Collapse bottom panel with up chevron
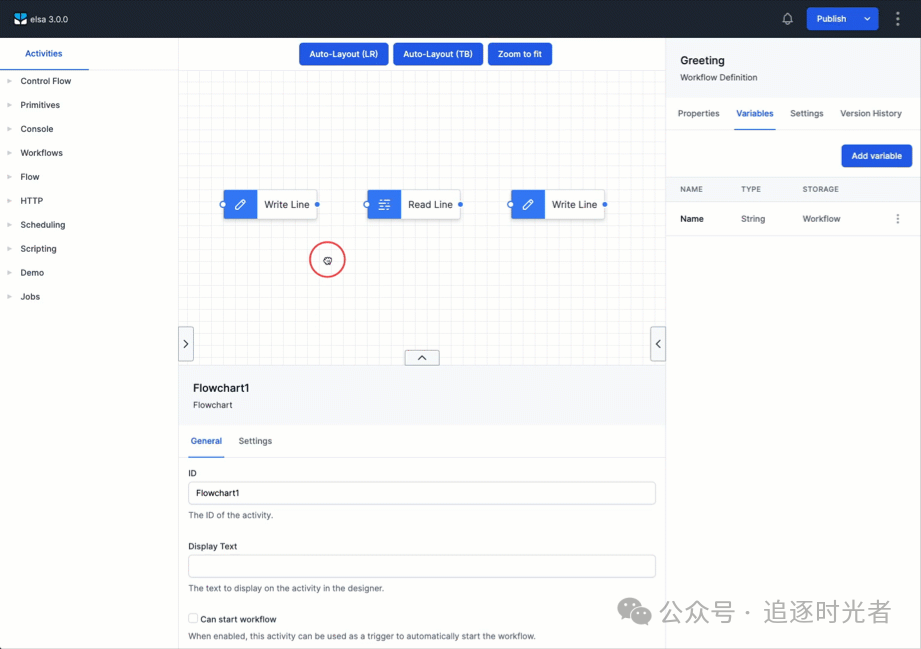 (422, 358)
